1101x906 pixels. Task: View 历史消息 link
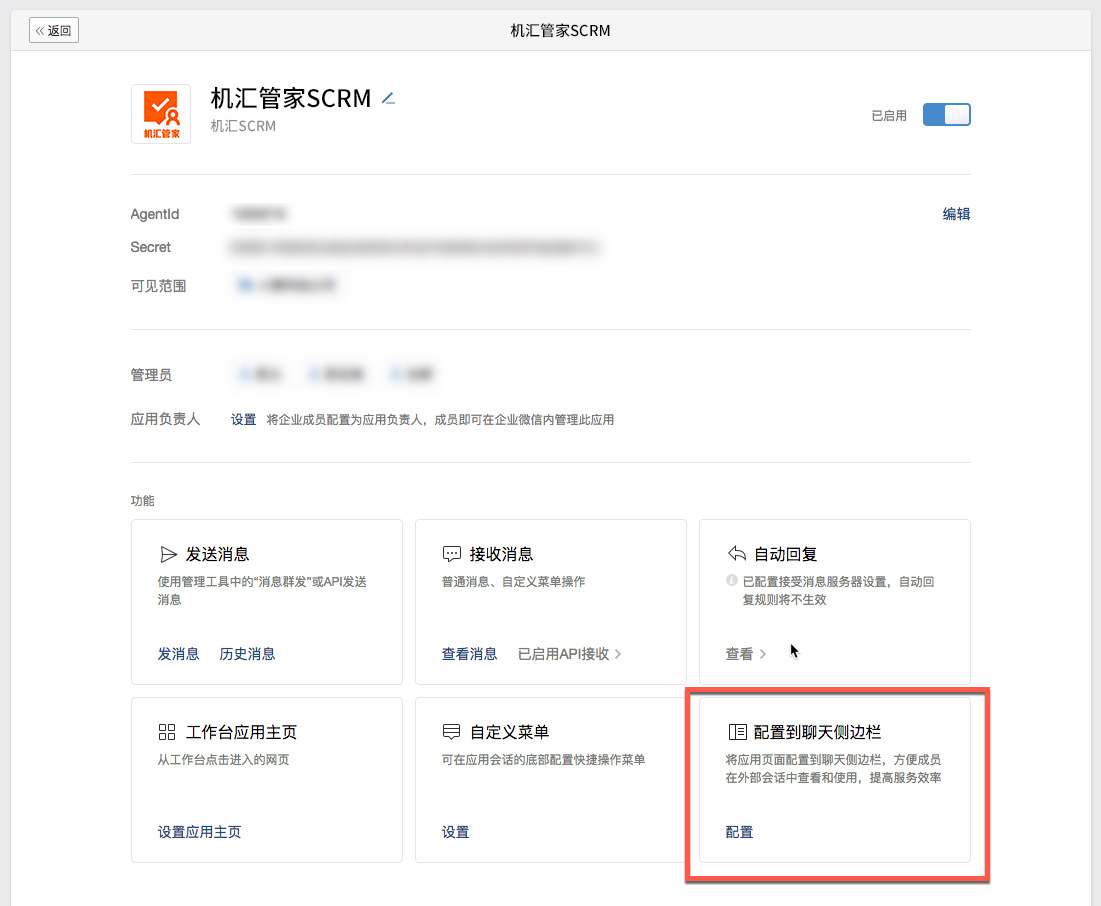click(247, 654)
